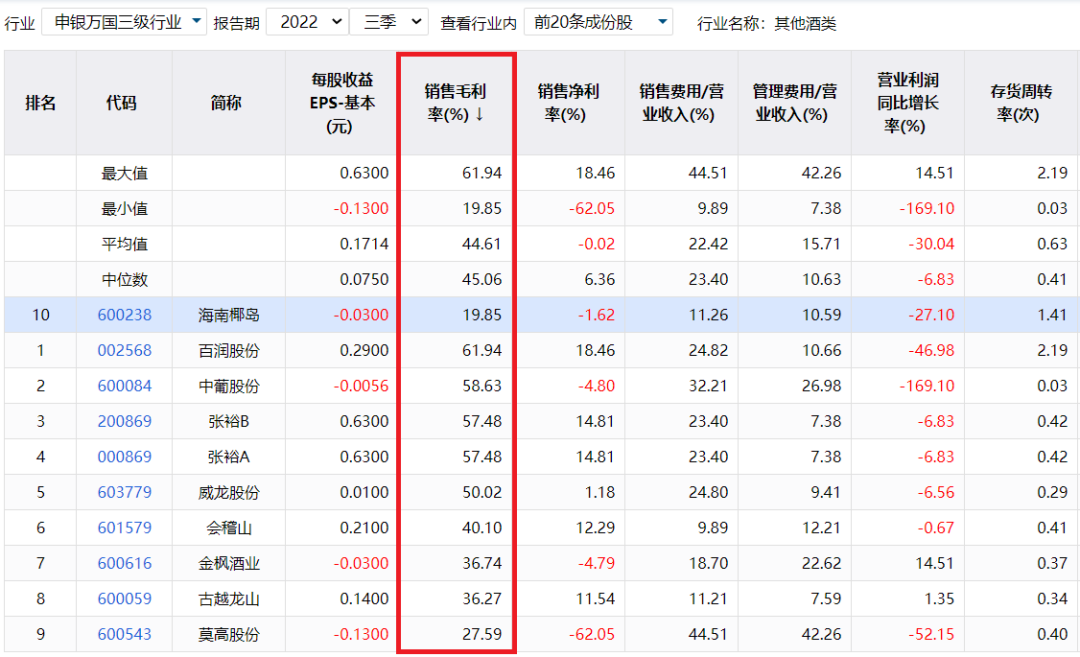The width and height of the screenshot is (1080, 657).
Task: Open the 前20条成份股 dropdown
Action: (598, 22)
